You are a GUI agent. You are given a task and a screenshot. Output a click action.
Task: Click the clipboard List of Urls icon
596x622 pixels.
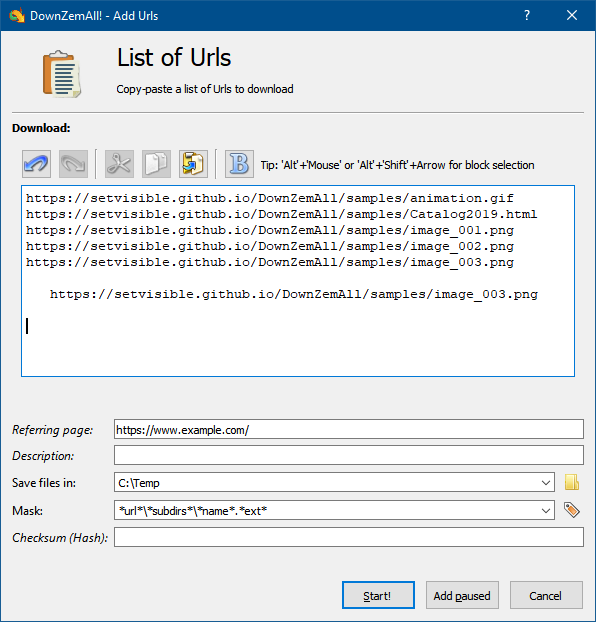pyautogui.click(x=62, y=74)
